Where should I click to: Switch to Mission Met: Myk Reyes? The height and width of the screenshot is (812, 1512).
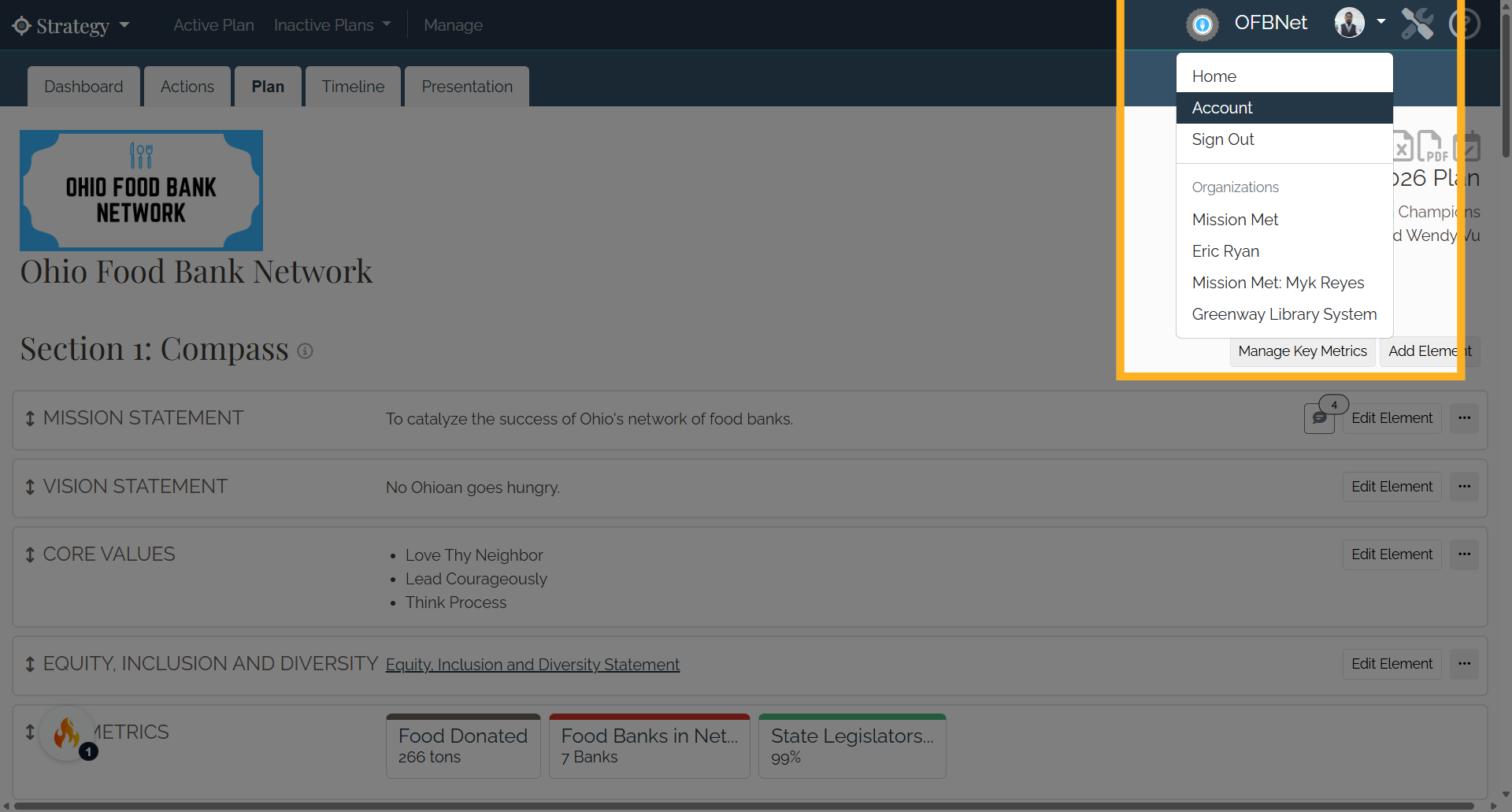pos(1284,283)
